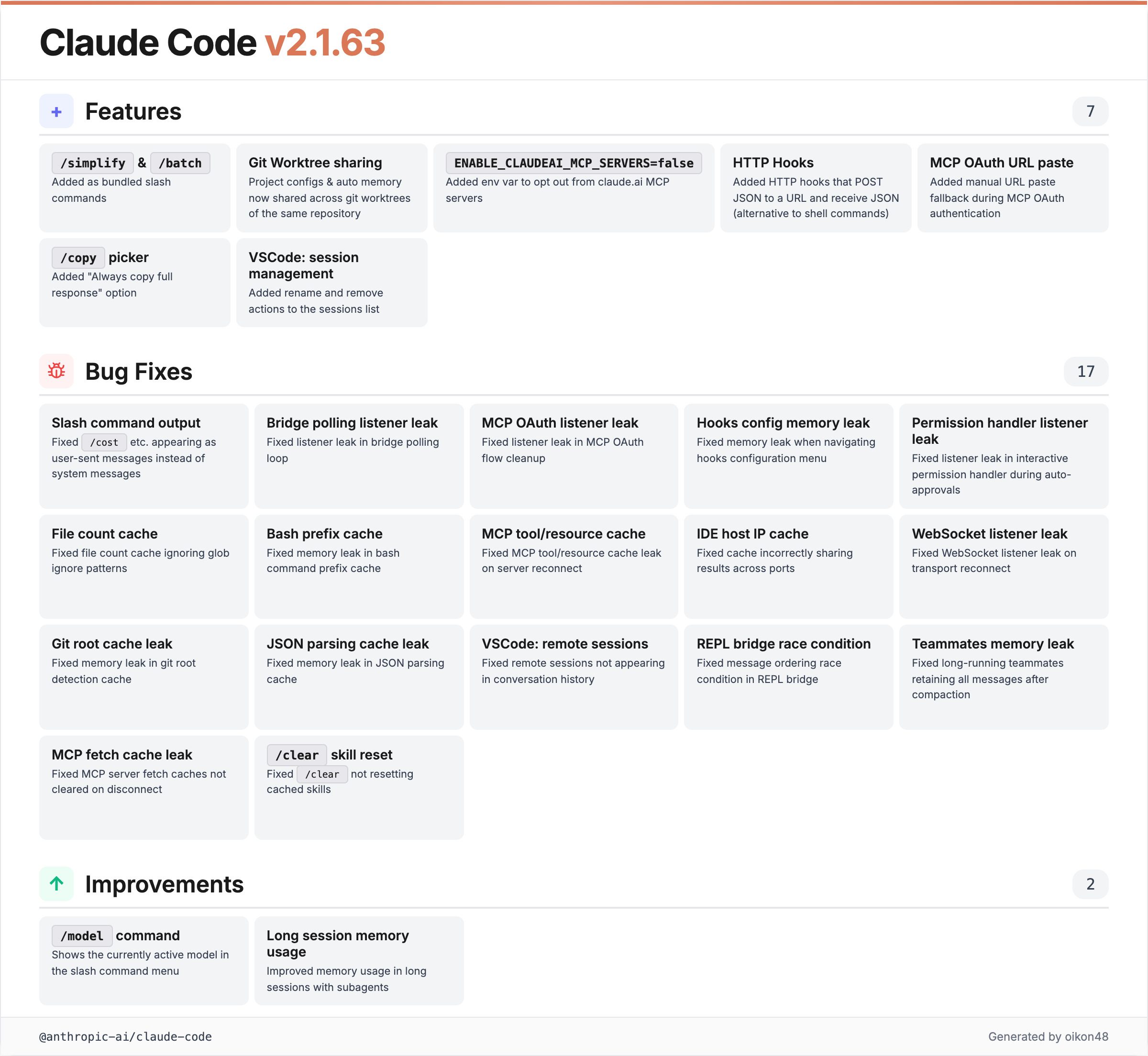Click the "Teammates memory leak" card title
The width and height of the screenshot is (1148, 1056).
(x=993, y=644)
